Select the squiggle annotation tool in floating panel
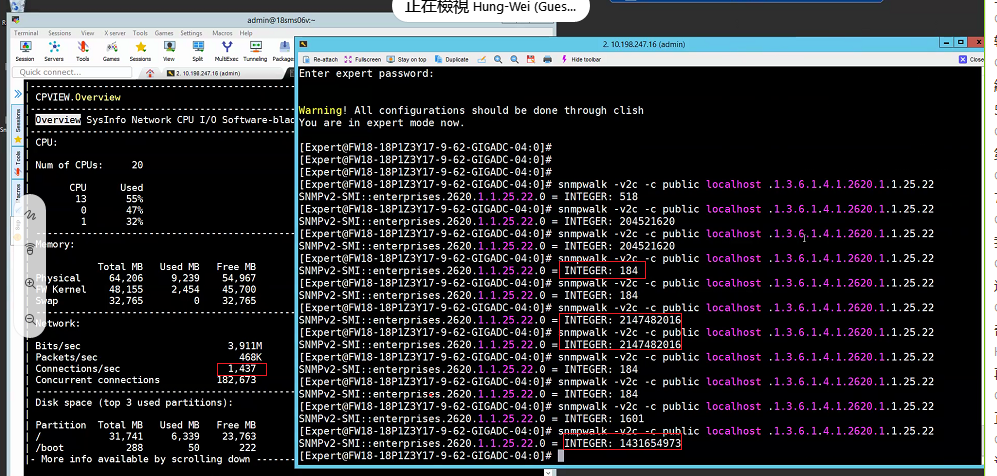 click(30, 215)
